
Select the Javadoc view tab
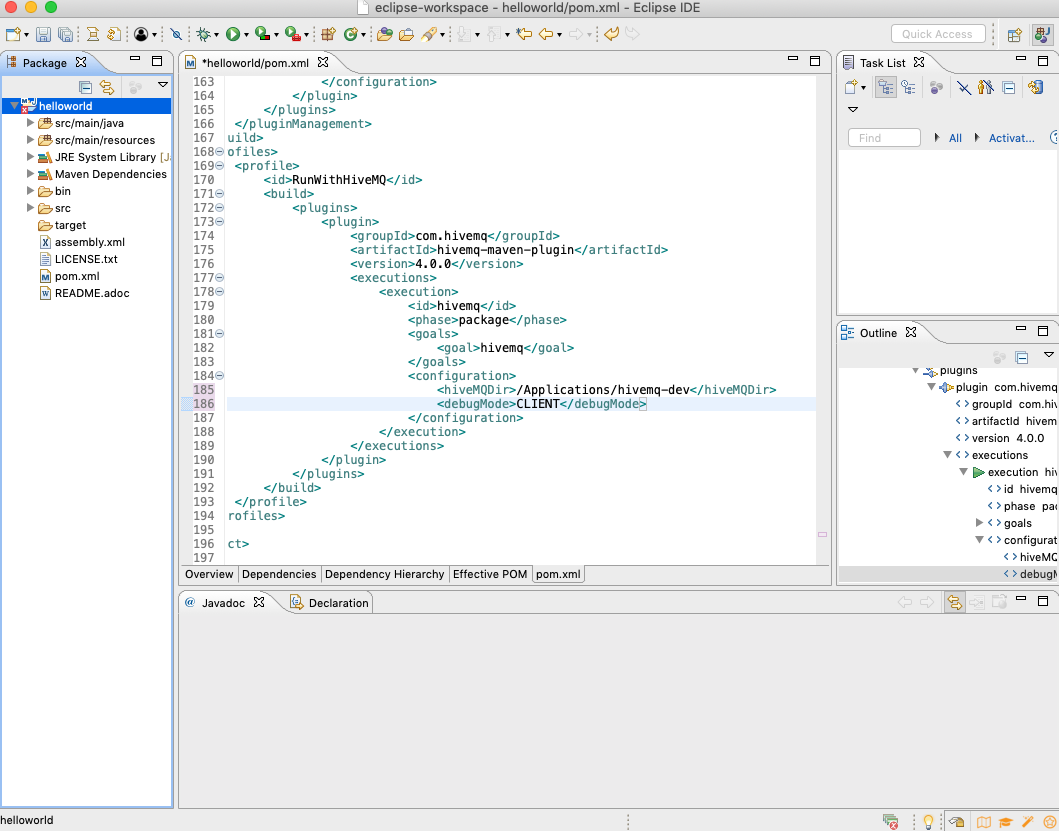pos(224,603)
